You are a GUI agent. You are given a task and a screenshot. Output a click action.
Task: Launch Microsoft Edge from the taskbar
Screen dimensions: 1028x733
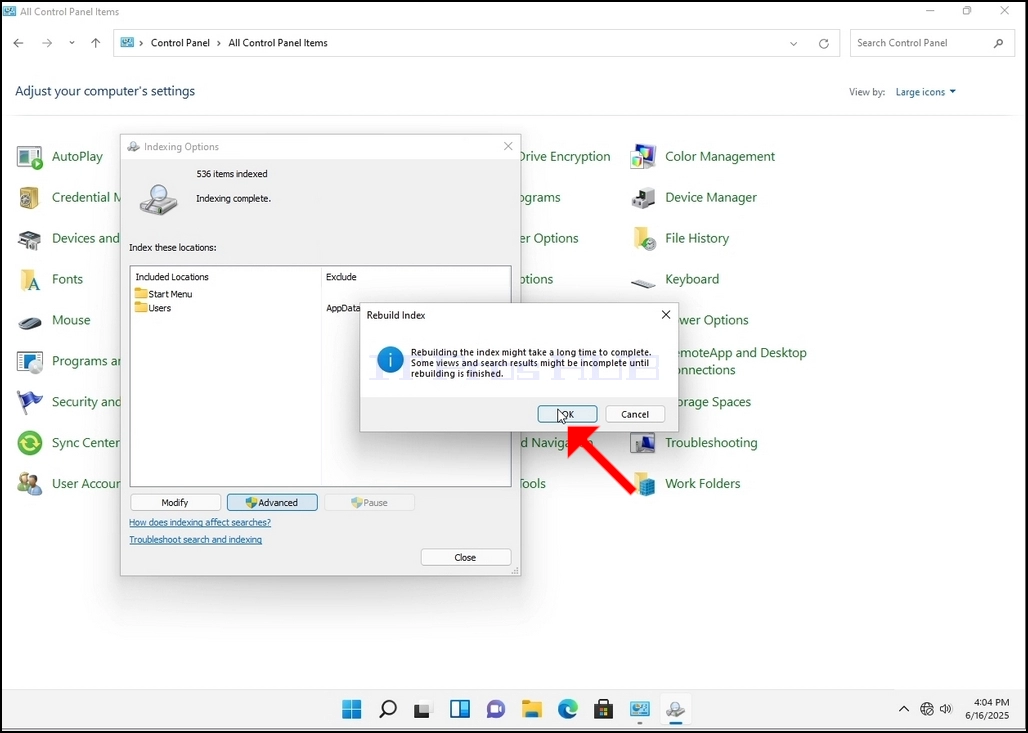tap(568, 709)
